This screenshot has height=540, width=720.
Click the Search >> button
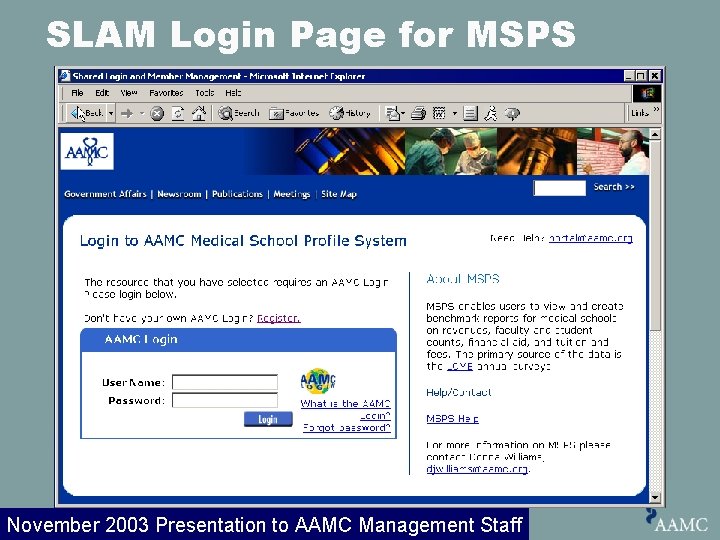tap(614, 187)
